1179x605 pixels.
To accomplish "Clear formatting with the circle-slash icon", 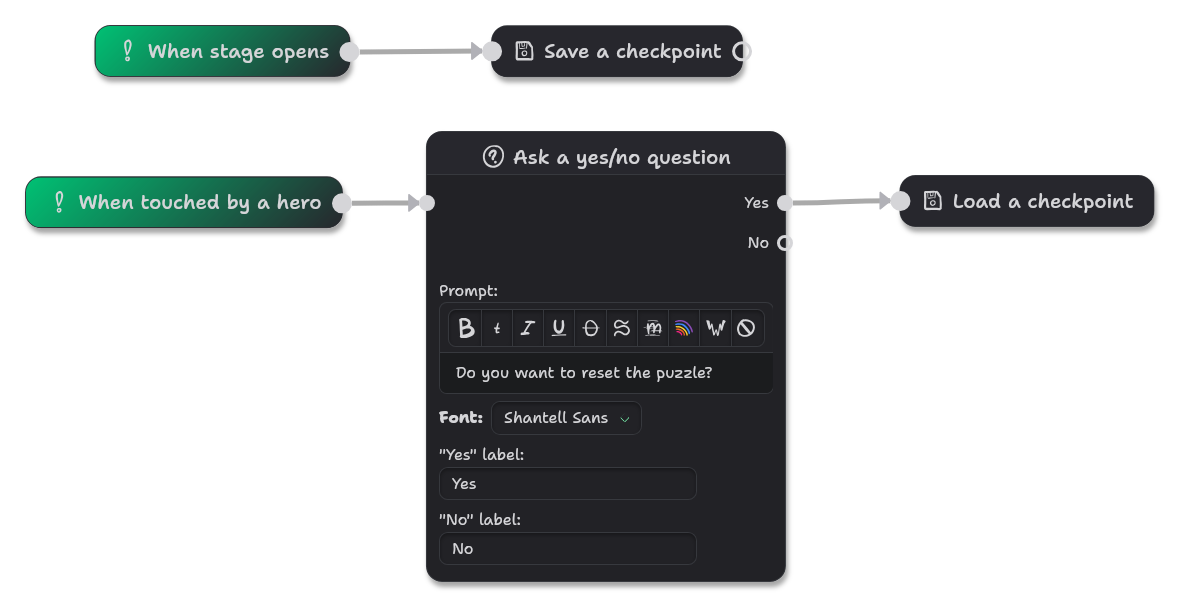I will [746, 327].
